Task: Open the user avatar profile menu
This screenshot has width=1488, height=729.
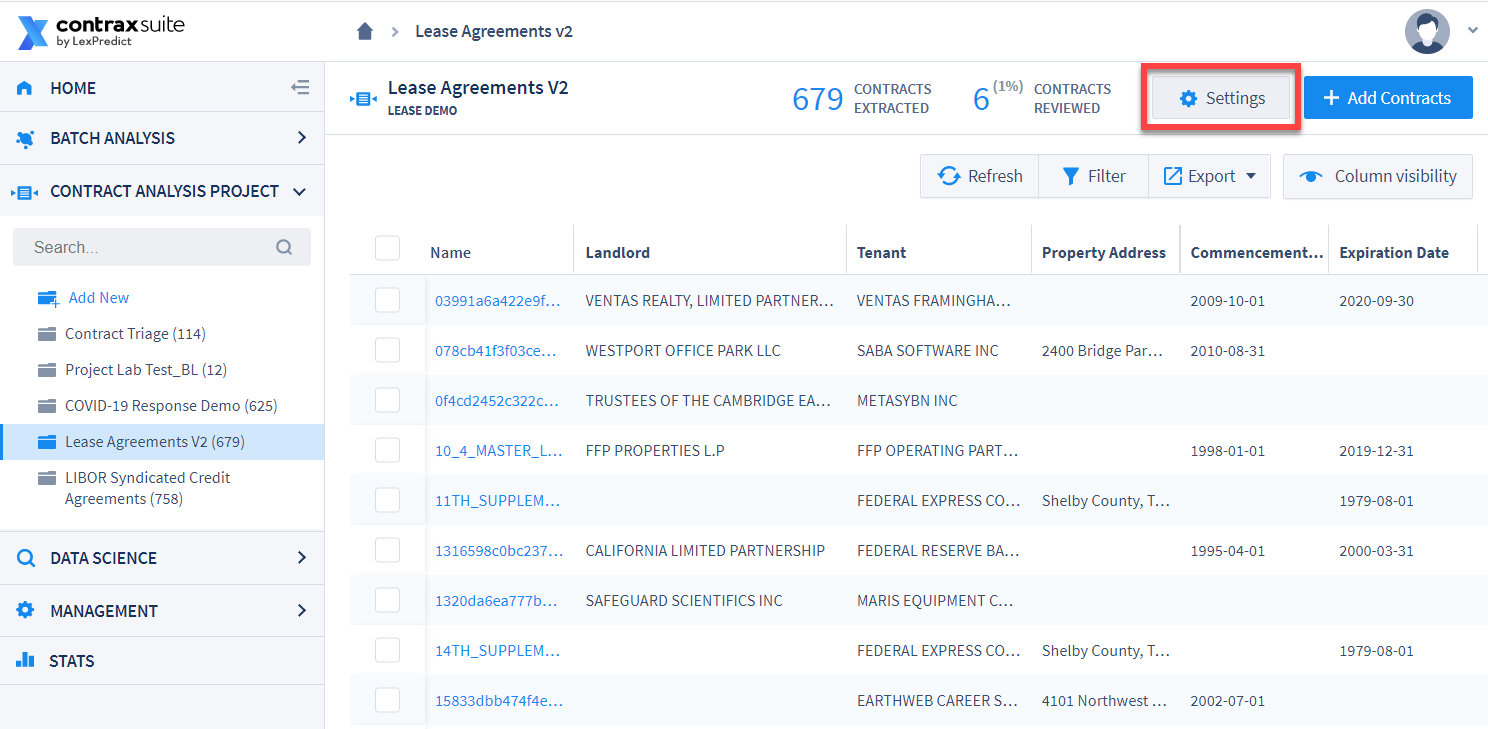Action: pos(1427,31)
